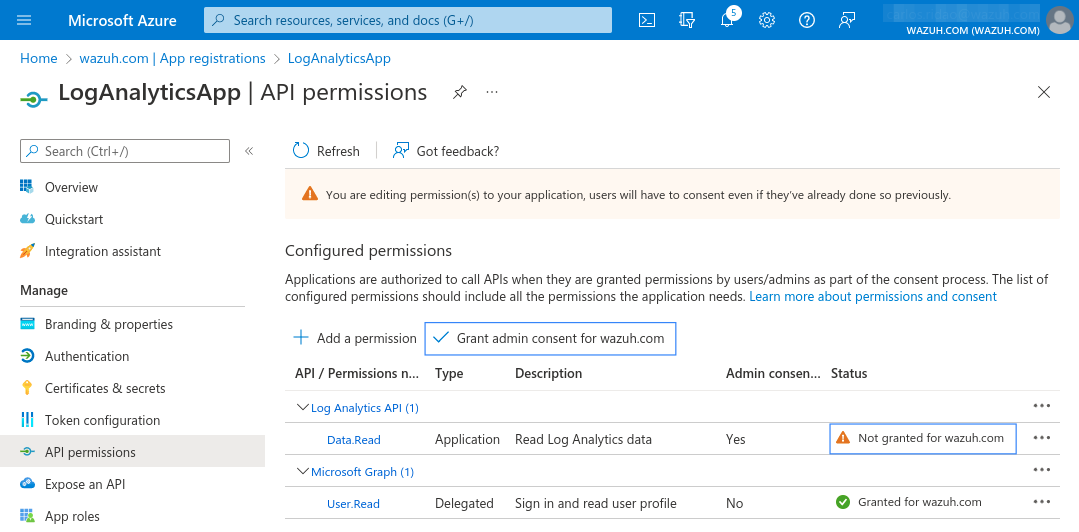This screenshot has width=1079, height=532.
Task: Collapse the Microsoft Graph group
Action: pos(302,471)
